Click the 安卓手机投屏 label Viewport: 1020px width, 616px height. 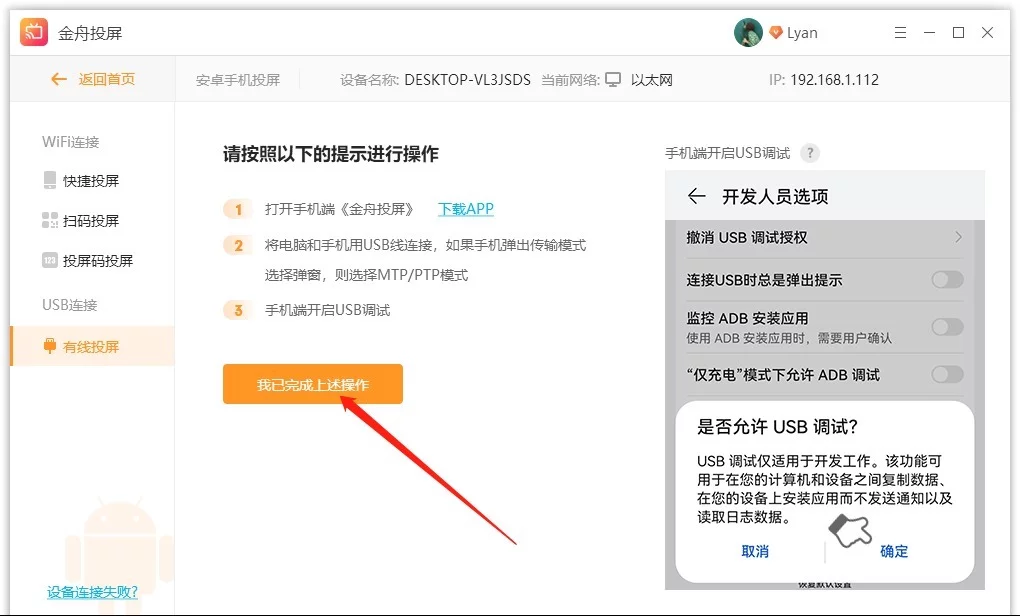pos(238,79)
